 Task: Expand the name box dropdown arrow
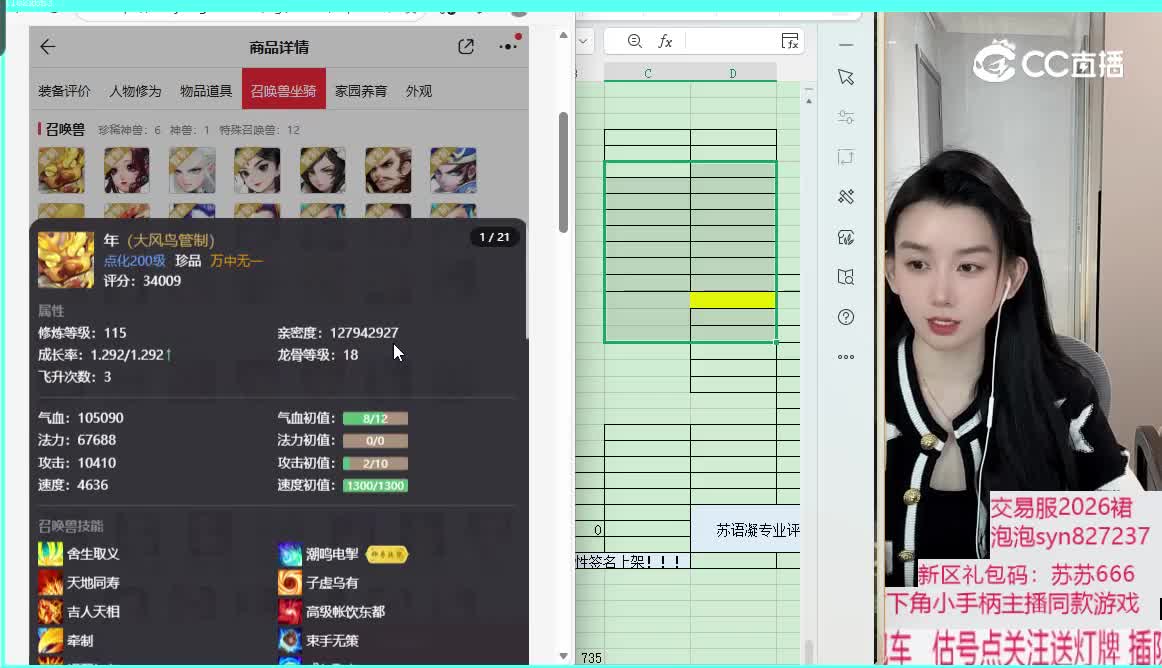pos(583,41)
